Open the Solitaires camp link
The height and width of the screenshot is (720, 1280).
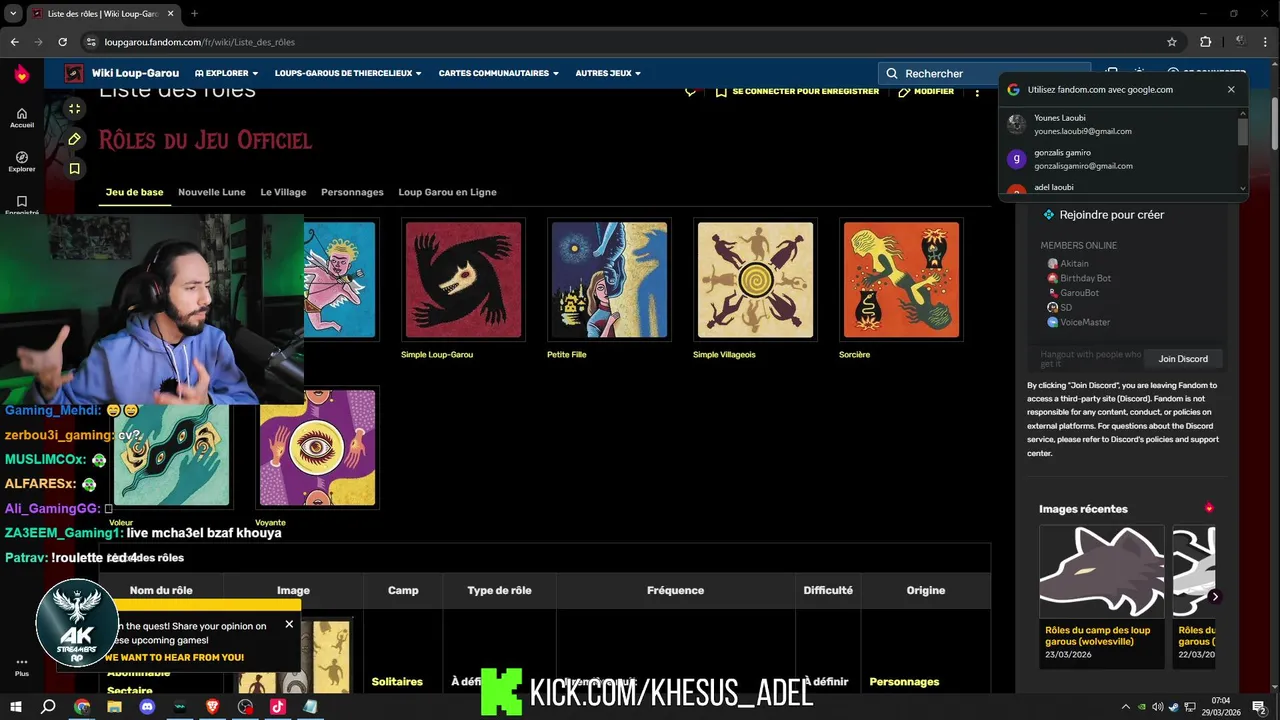pos(397,682)
